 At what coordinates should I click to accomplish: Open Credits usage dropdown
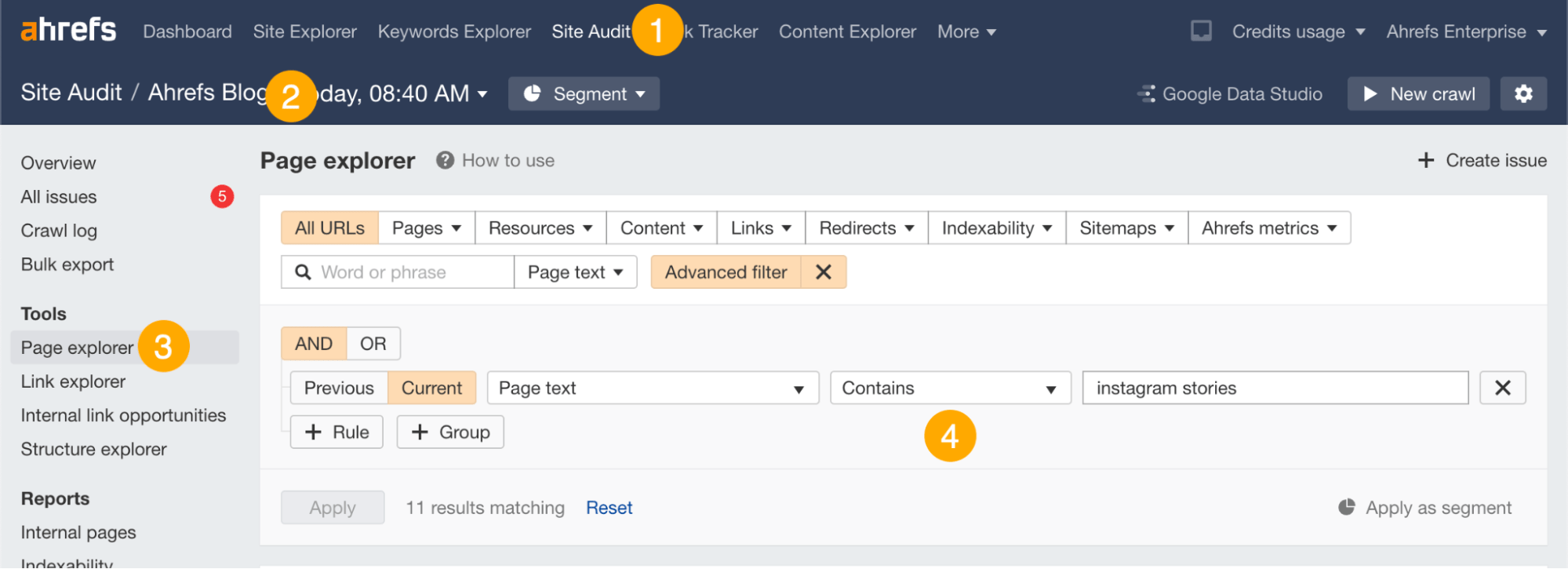(x=1298, y=31)
